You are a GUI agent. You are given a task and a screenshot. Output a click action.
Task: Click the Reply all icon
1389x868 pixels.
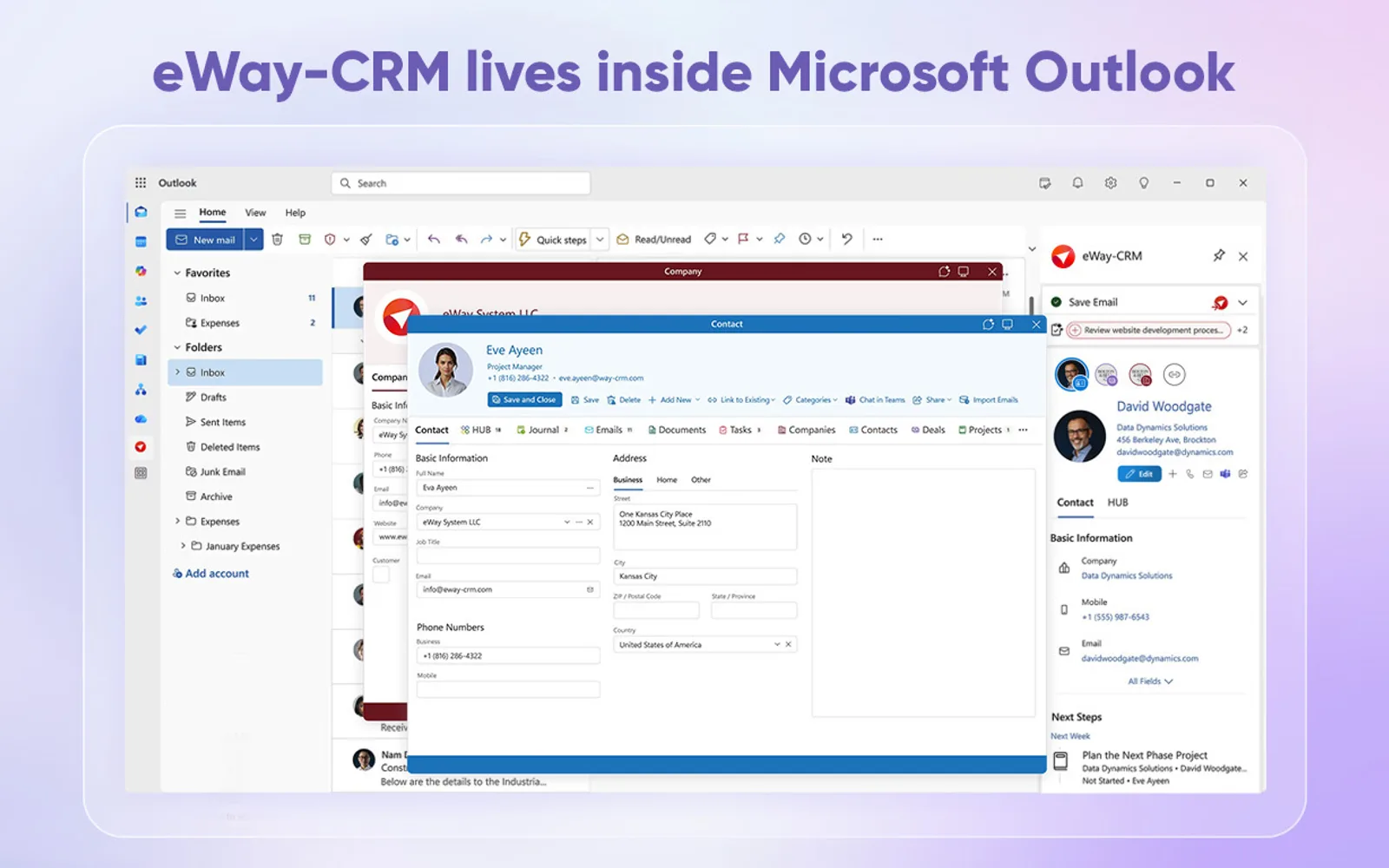[x=462, y=240]
